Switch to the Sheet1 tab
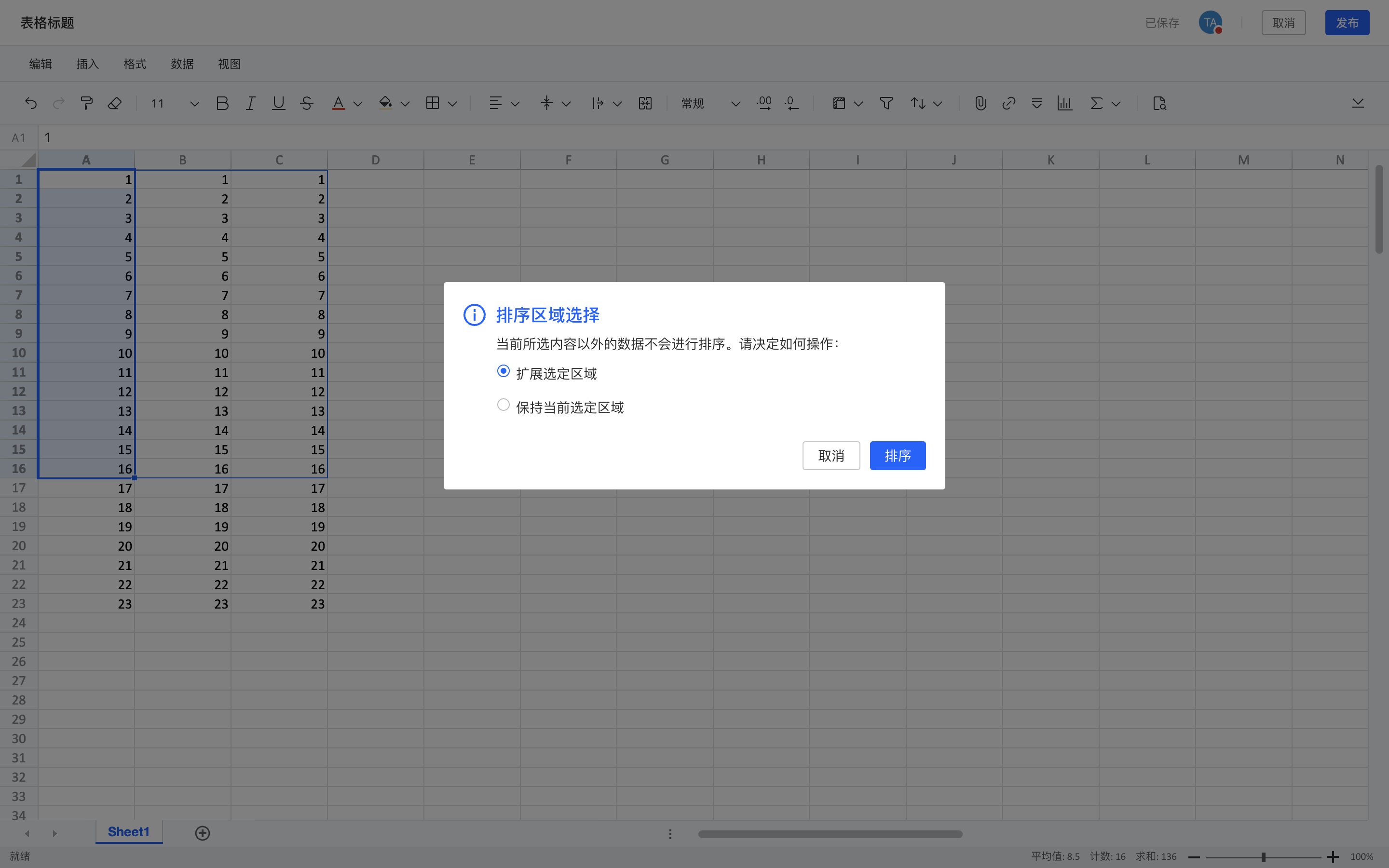Image resolution: width=1389 pixels, height=868 pixels. (x=129, y=832)
